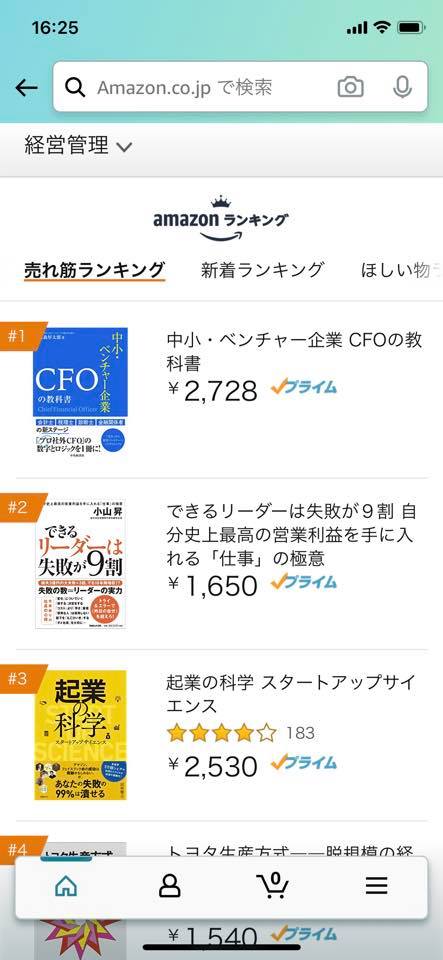Open the camera search icon
The width and height of the screenshot is (443, 960).
[x=351, y=87]
